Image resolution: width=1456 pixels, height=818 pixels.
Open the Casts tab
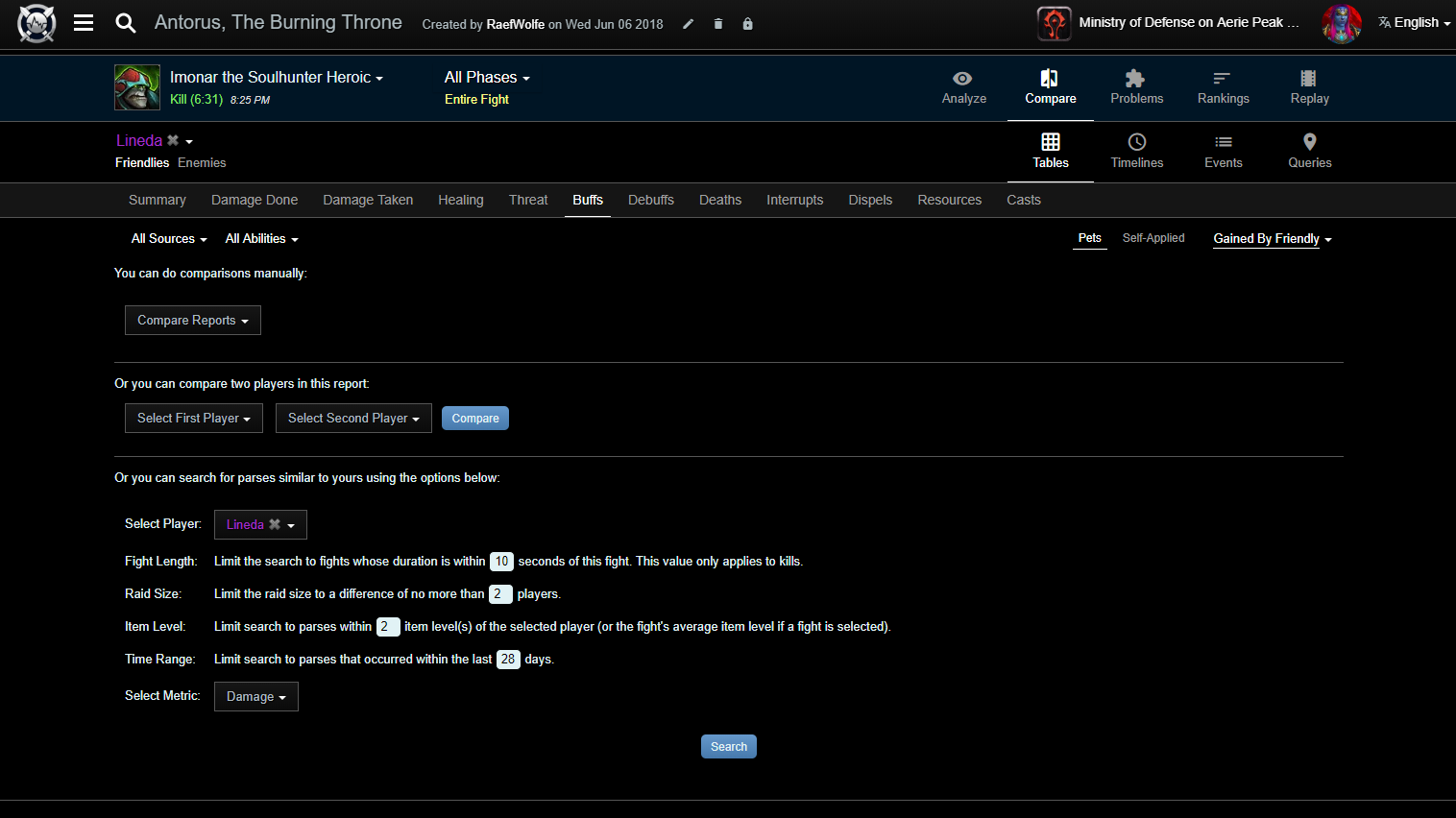point(1024,200)
